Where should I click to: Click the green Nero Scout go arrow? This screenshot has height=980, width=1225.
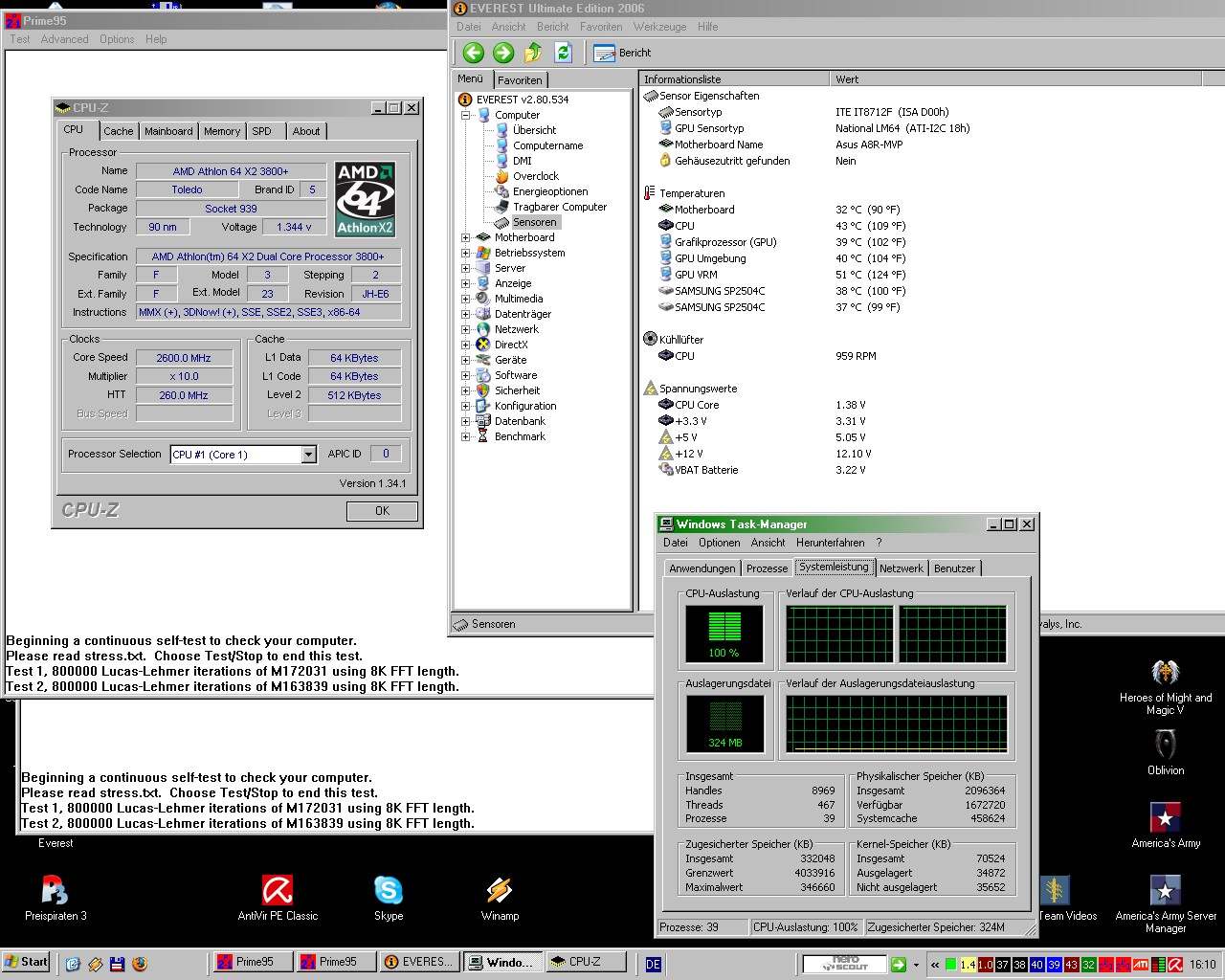(x=898, y=965)
